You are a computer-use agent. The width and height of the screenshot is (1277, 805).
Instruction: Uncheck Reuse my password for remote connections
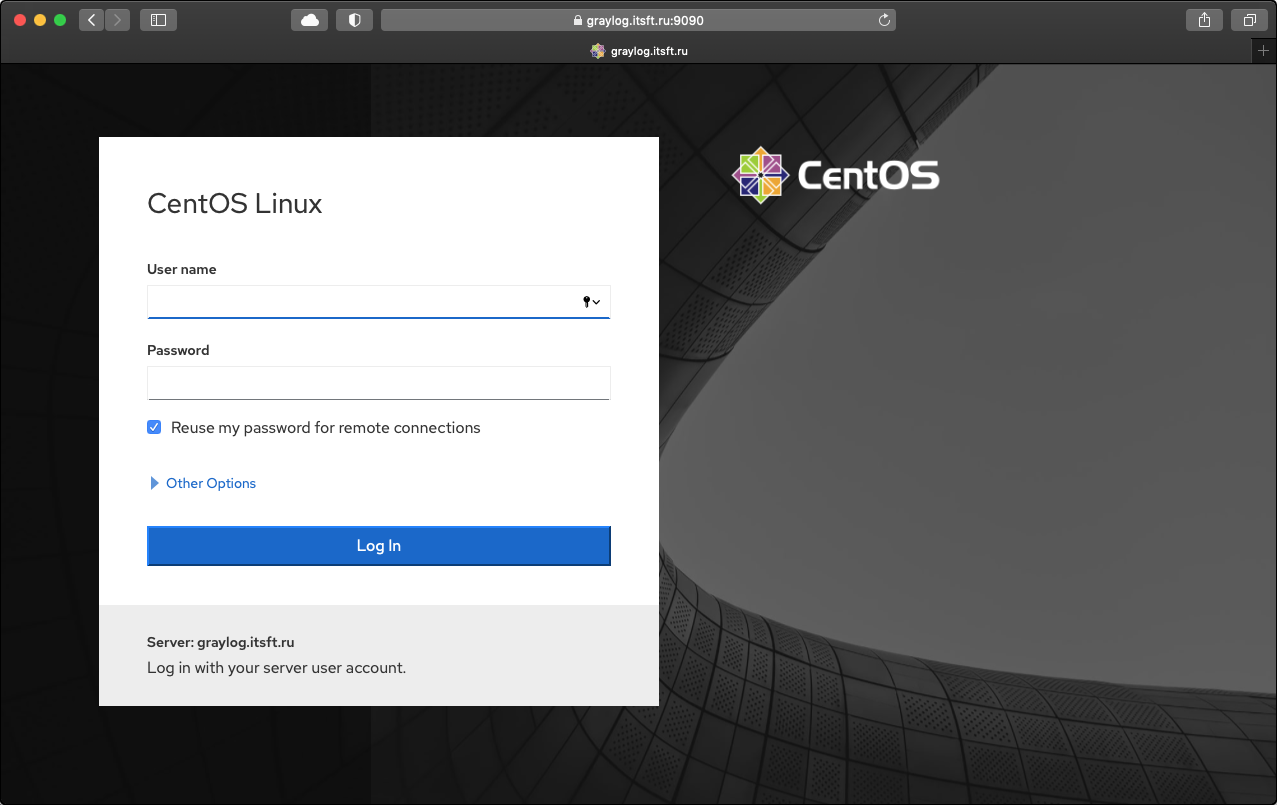click(154, 427)
